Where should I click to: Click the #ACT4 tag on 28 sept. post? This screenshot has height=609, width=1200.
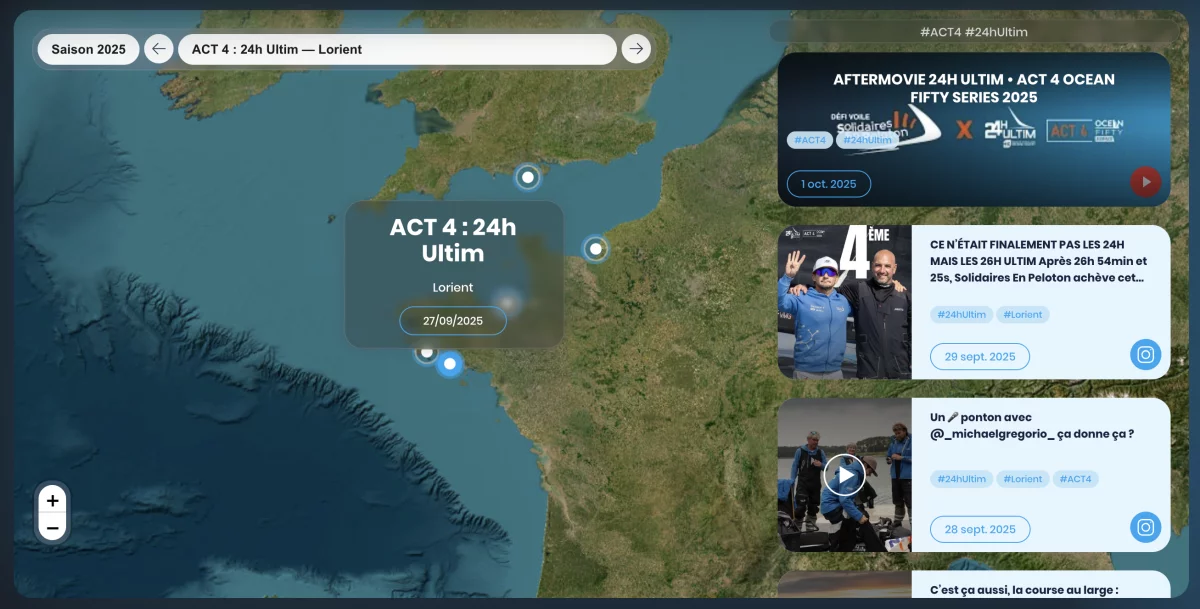[x=1075, y=479]
